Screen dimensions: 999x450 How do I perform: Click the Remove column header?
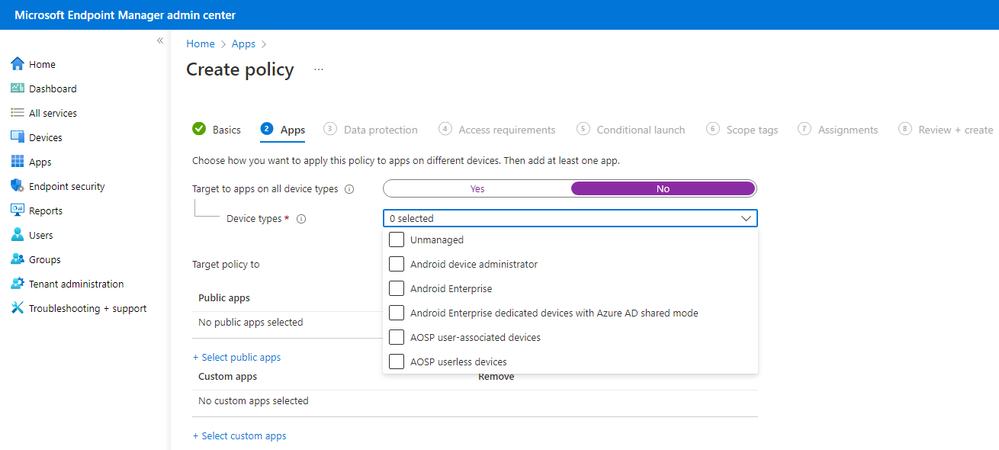tap(496, 377)
